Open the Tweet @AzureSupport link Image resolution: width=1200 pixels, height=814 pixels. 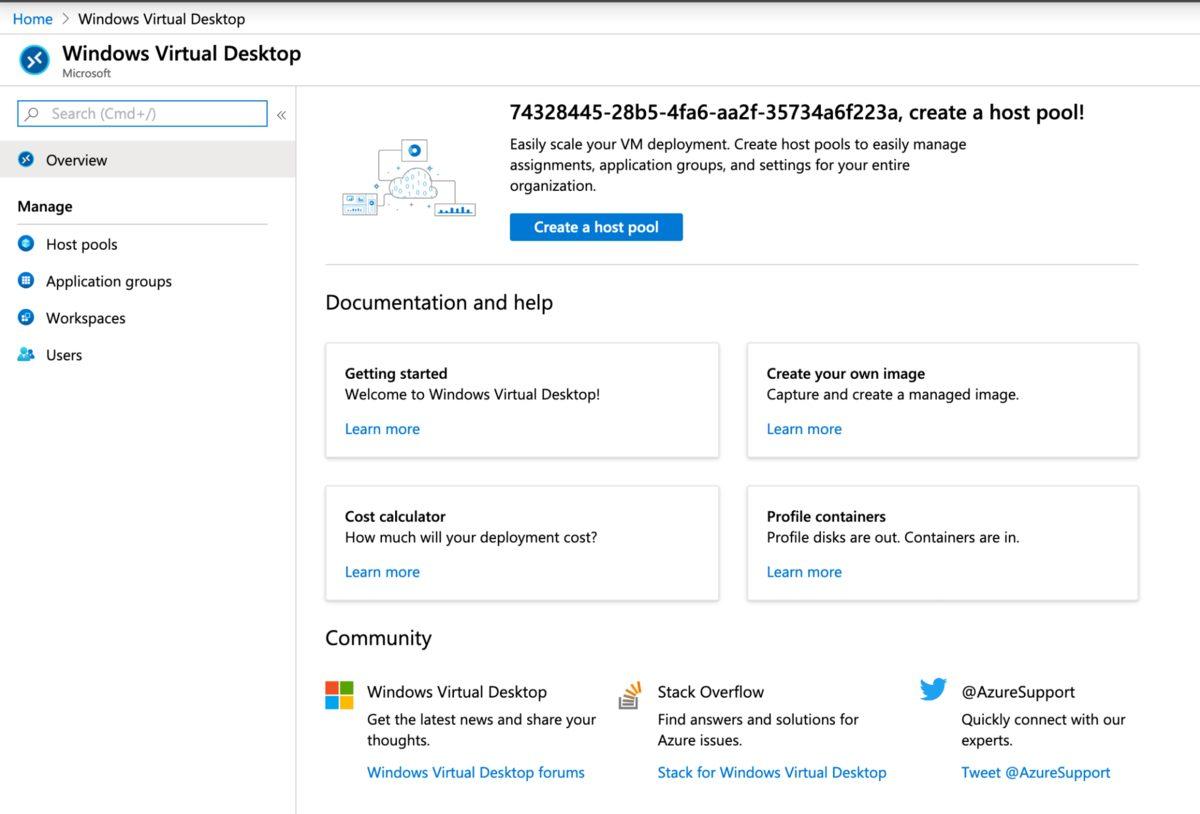(1035, 772)
